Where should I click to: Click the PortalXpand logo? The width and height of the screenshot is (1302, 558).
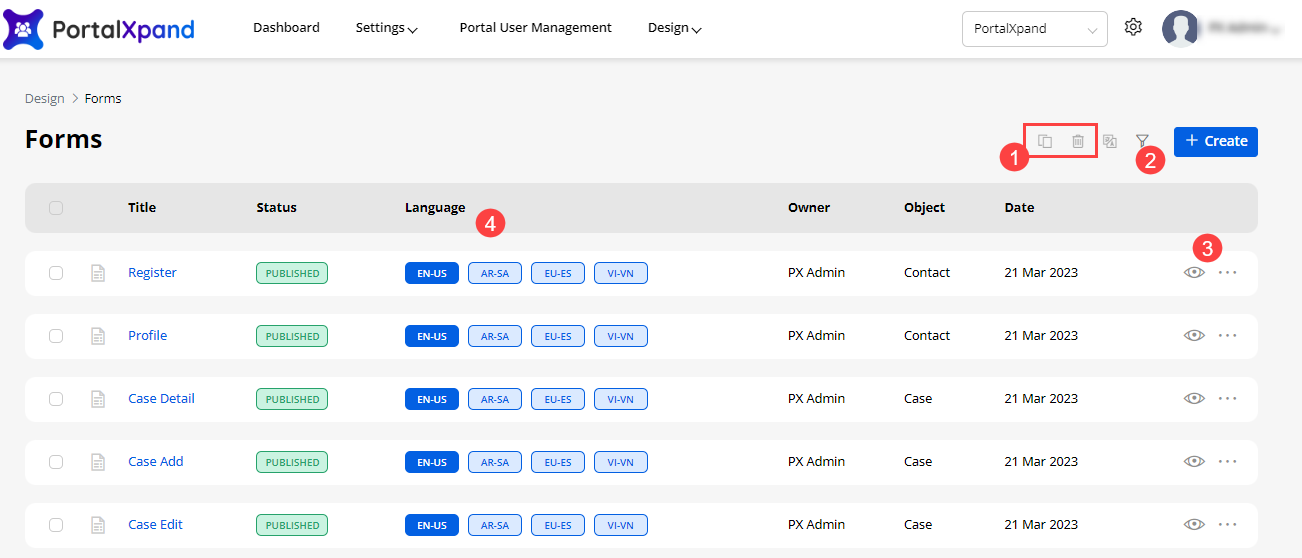99,28
